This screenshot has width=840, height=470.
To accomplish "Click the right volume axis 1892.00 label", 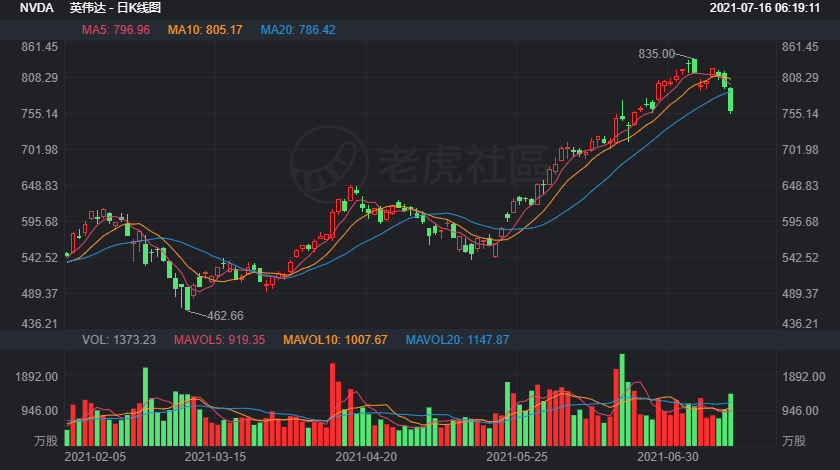I will (x=804, y=377).
